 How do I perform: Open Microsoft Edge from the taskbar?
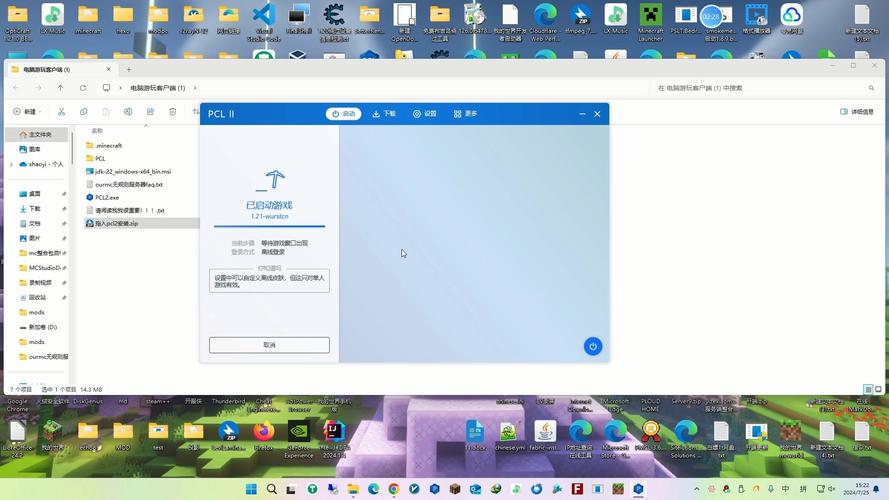click(x=374, y=489)
